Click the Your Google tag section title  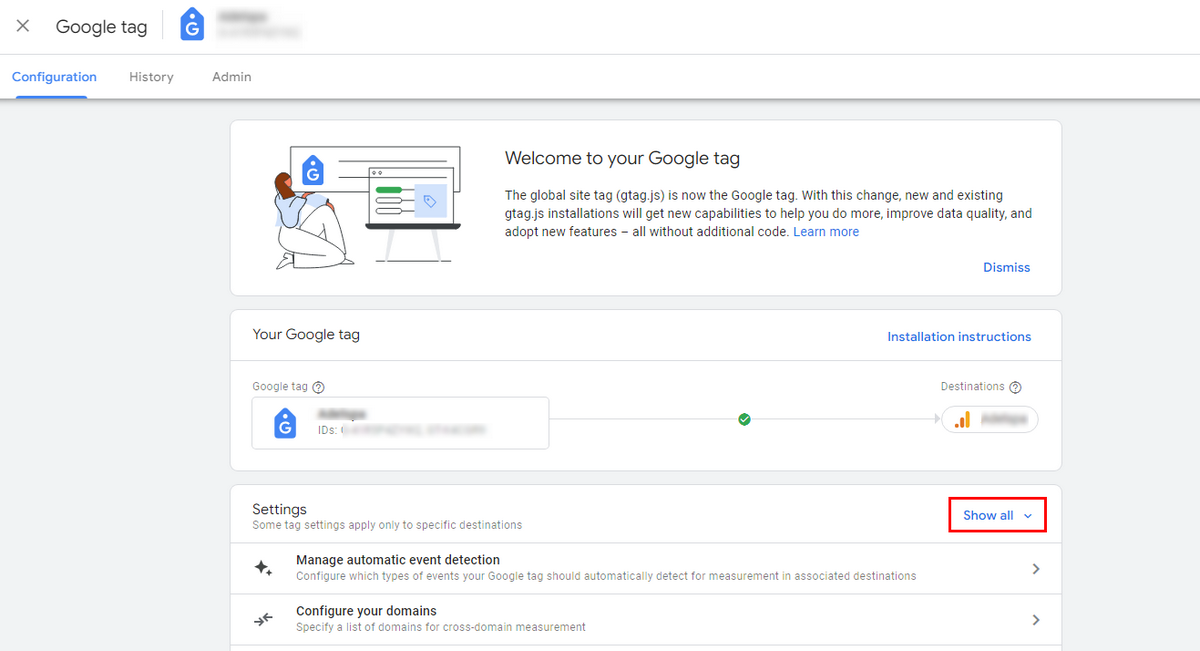(x=306, y=335)
